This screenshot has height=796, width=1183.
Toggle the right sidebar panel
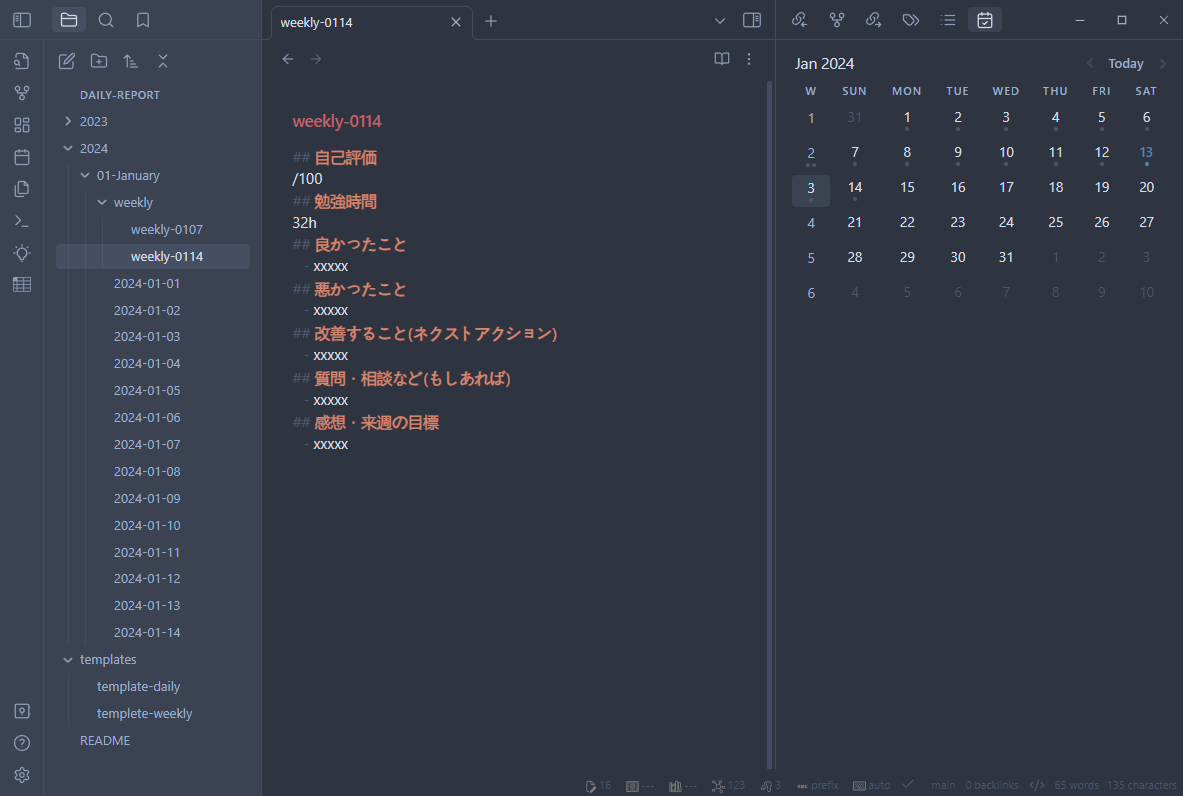752,20
